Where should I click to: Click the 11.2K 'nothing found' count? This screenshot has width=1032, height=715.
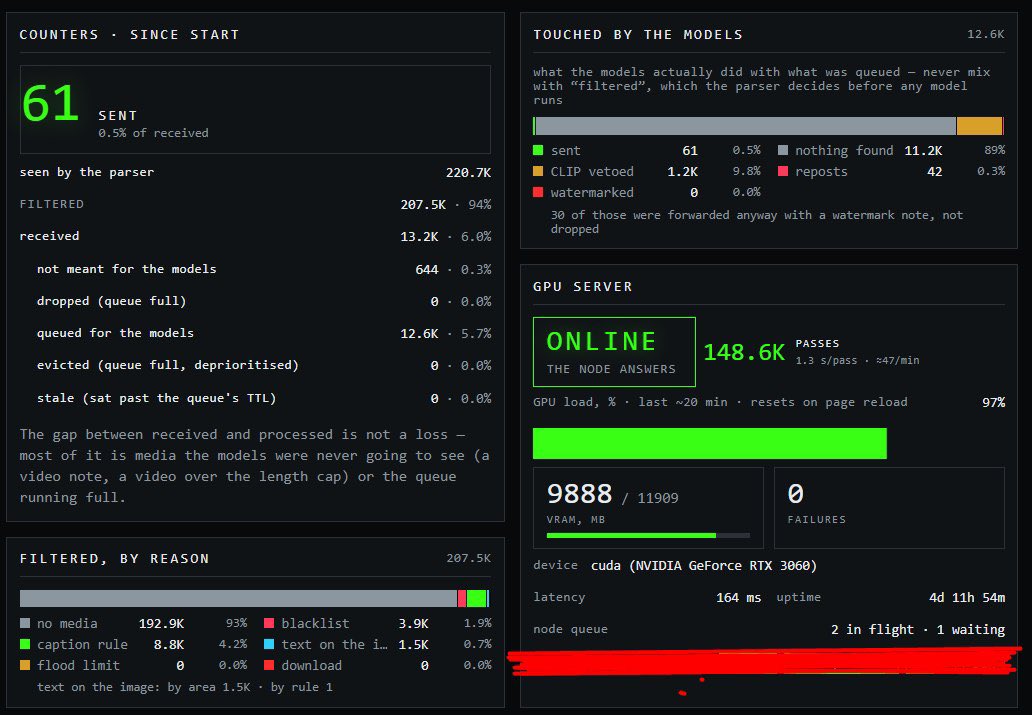click(x=923, y=151)
